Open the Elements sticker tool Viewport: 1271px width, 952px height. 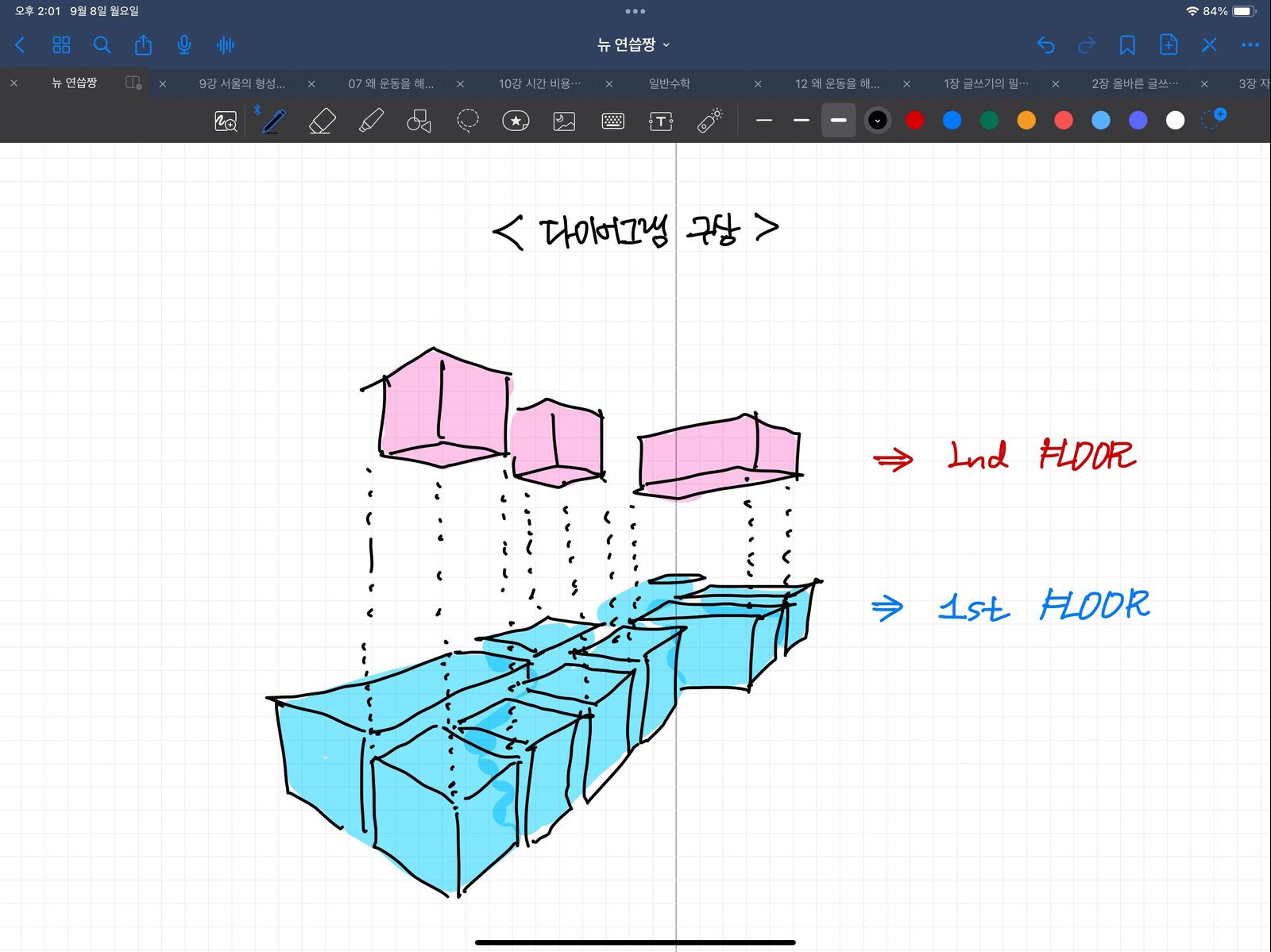516,121
